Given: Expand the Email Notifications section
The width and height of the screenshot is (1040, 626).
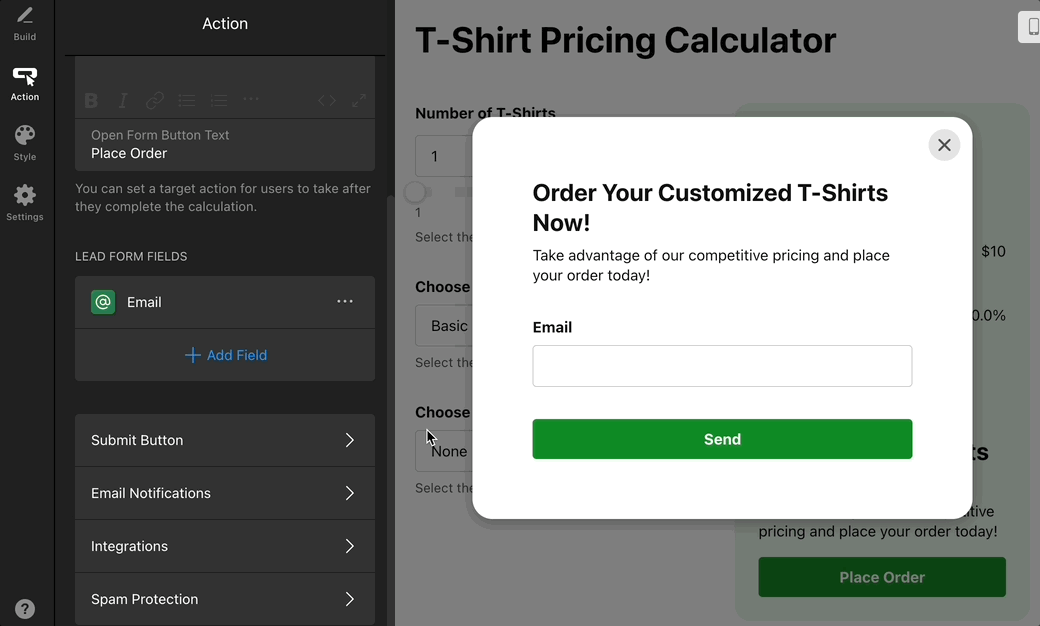Looking at the screenshot, I should tap(225, 493).
